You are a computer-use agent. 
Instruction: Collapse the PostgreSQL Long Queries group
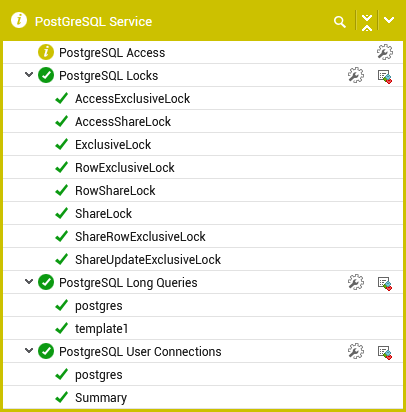(x=29, y=281)
